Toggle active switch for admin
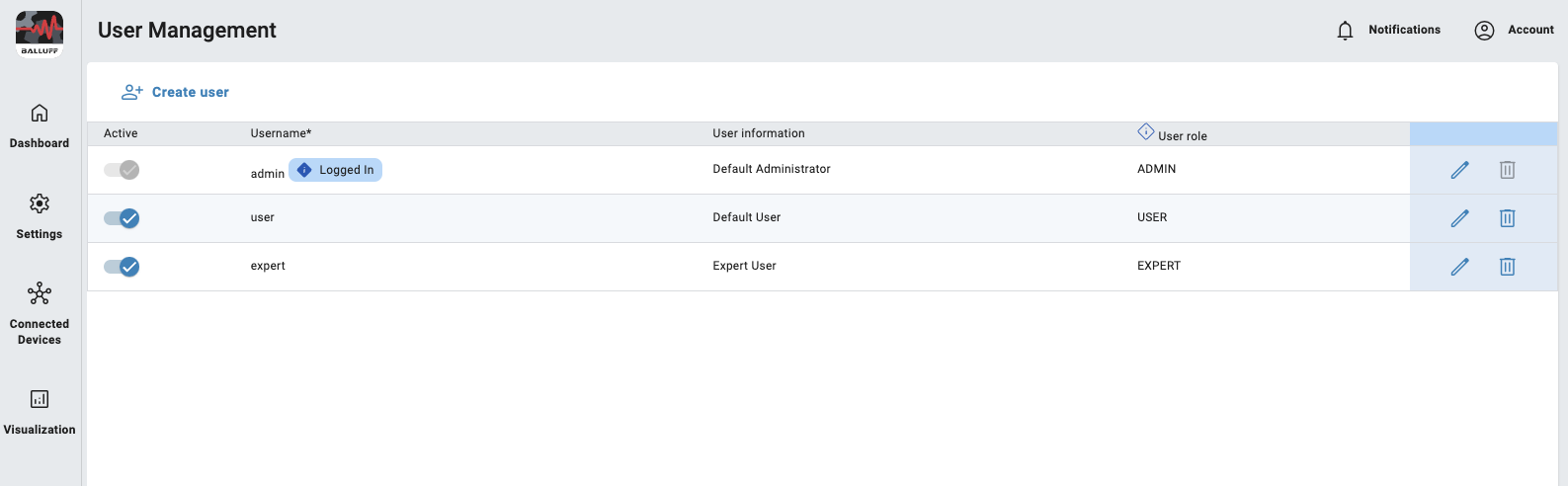1568x486 pixels. point(122,170)
